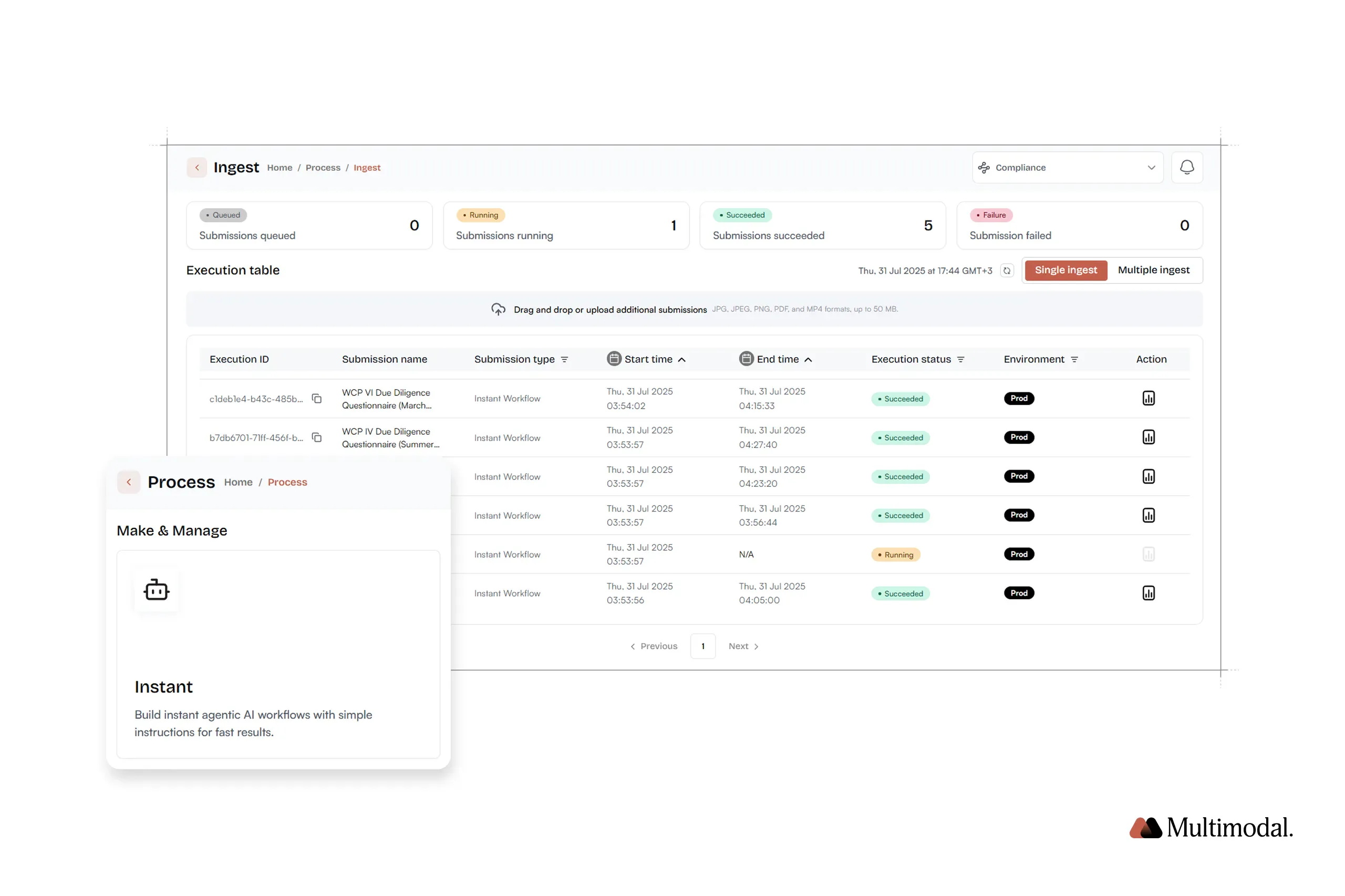1345x896 pixels.
Task: Click the Submission name column header
Action: tap(384, 359)
